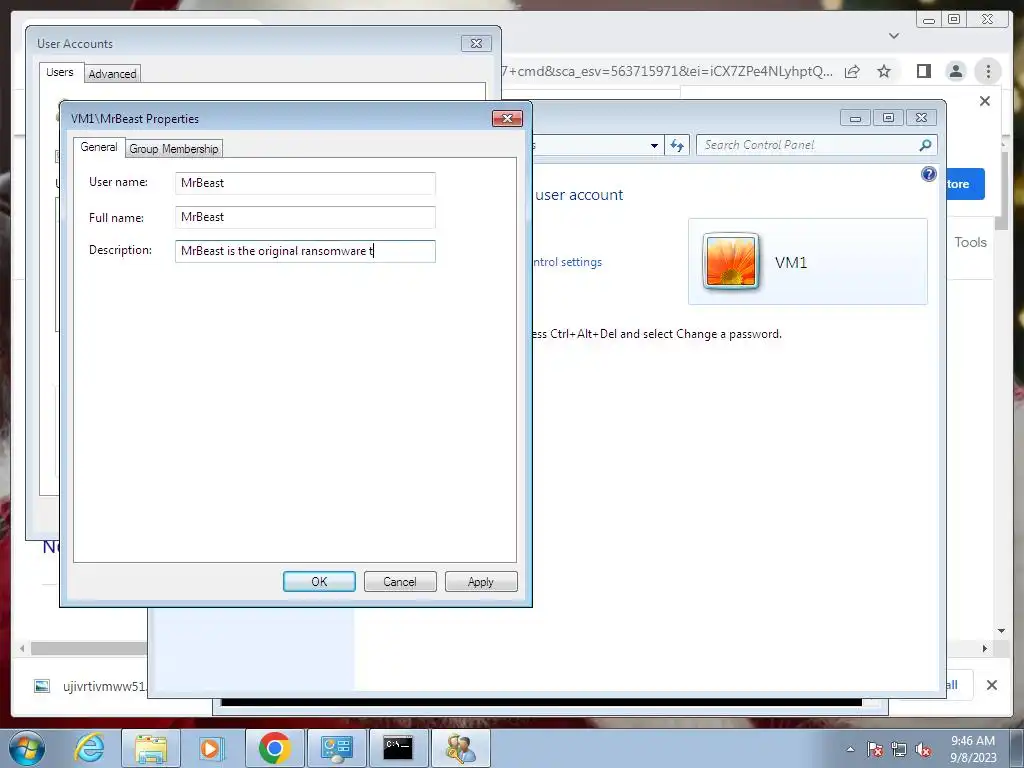Click into the Description text field

(x=305, y=251)
